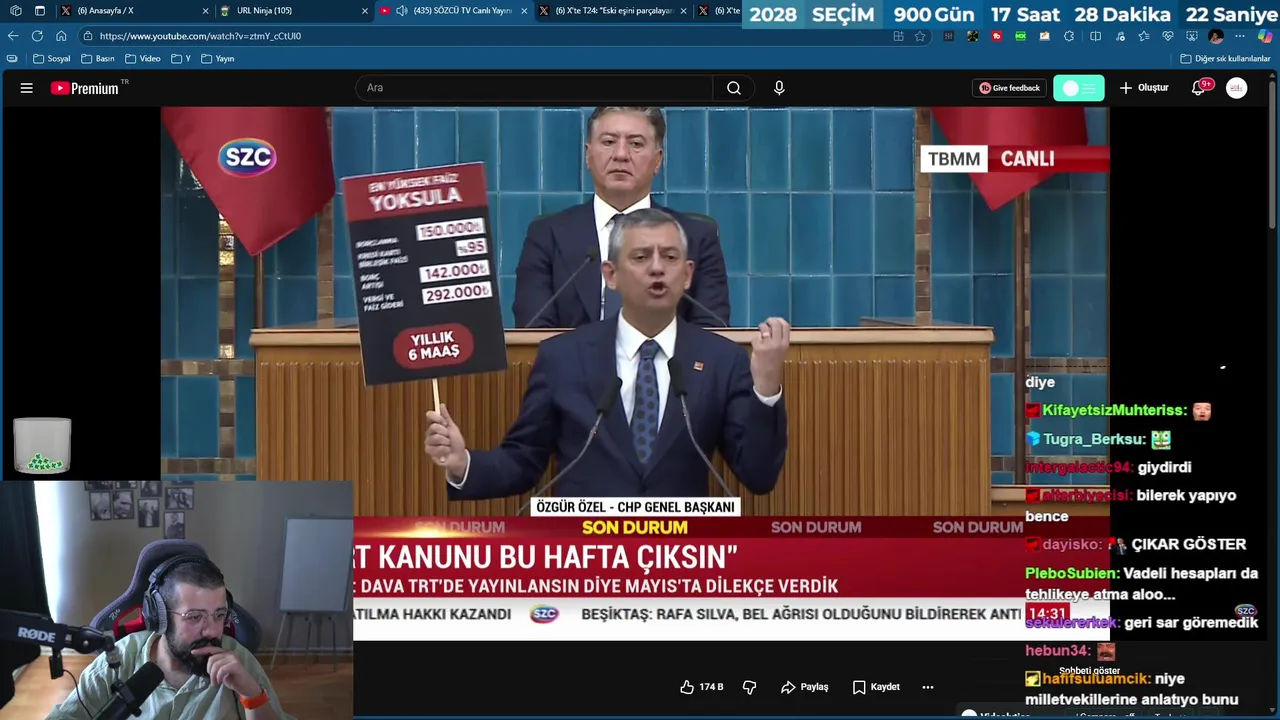
Task: Expand Diğer sık kullanılanlar folder
Action: click(1225, 59)
